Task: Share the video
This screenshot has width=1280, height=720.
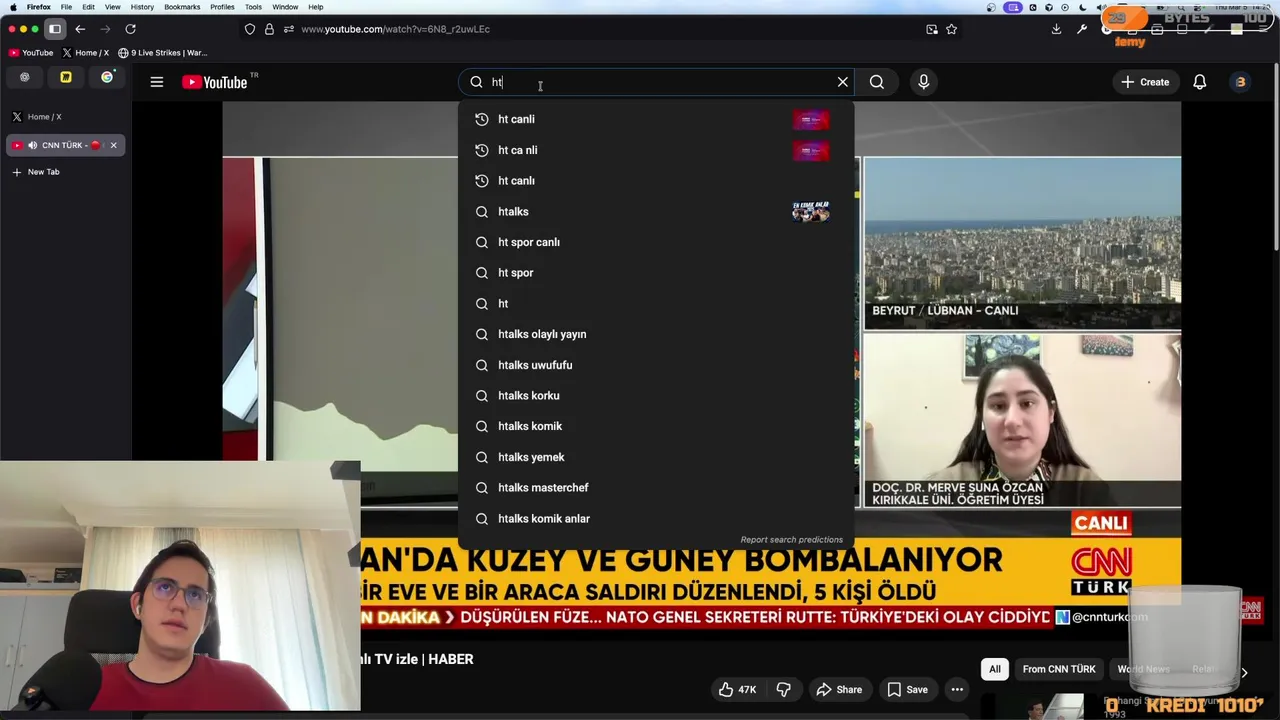Action: (x=838, y=689)
